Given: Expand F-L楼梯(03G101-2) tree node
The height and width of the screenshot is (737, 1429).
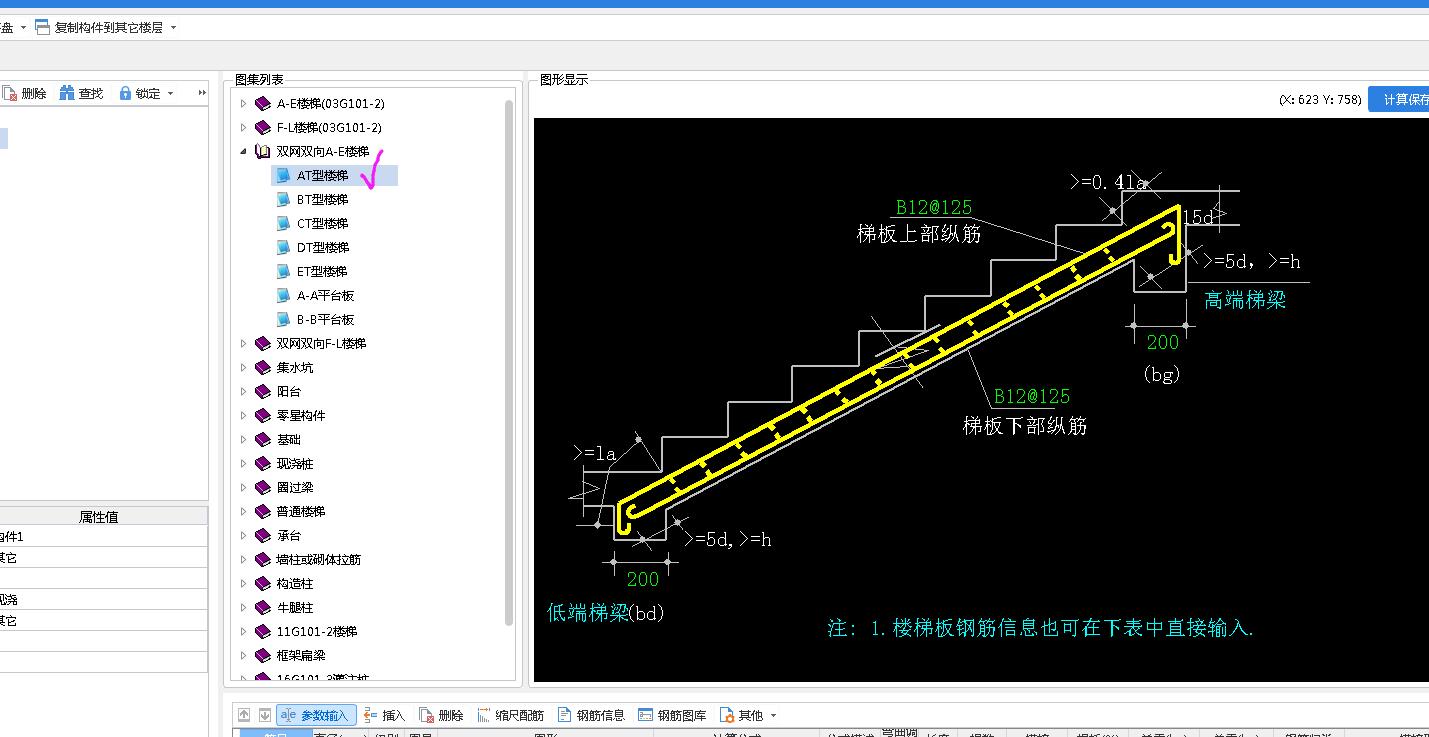Looking at the screenshot, I should 243,127.
